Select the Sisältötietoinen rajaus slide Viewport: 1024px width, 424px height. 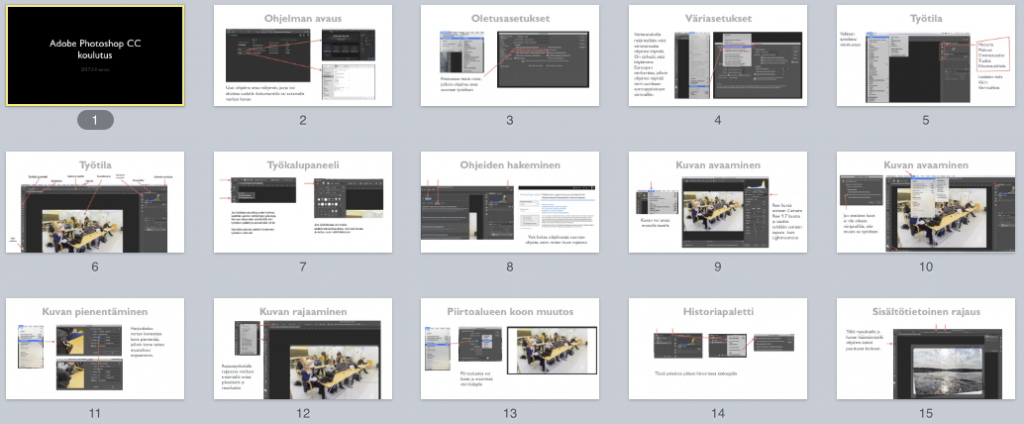[x=926, y=349]
